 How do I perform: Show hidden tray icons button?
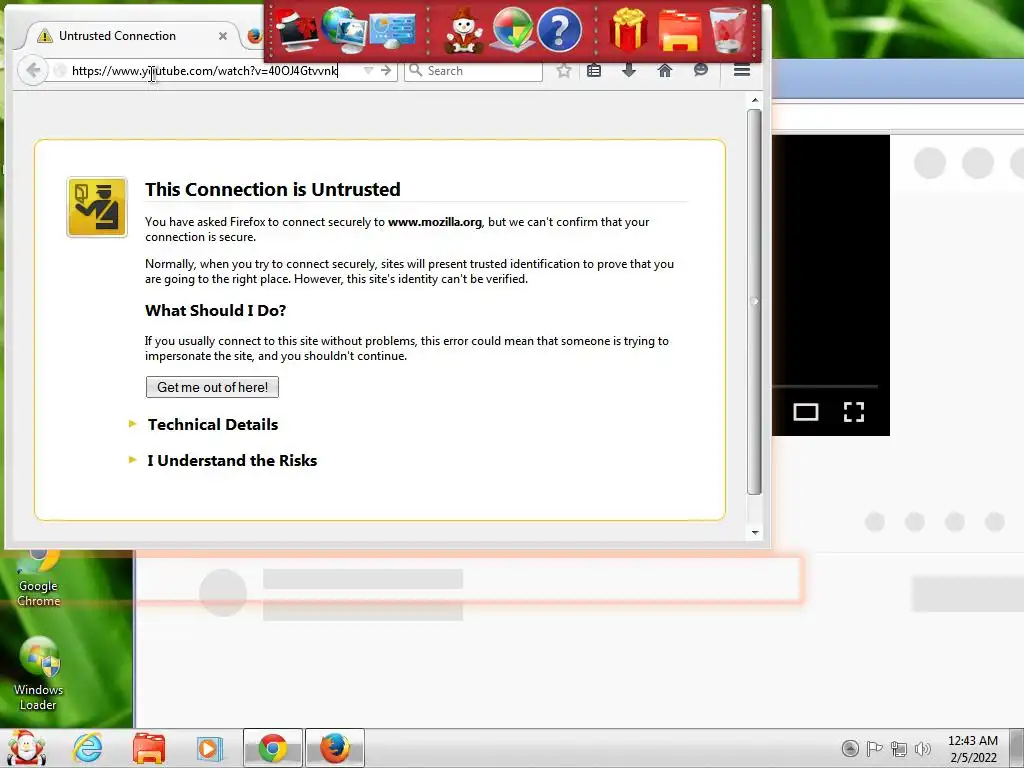click(x=850, y=748)
